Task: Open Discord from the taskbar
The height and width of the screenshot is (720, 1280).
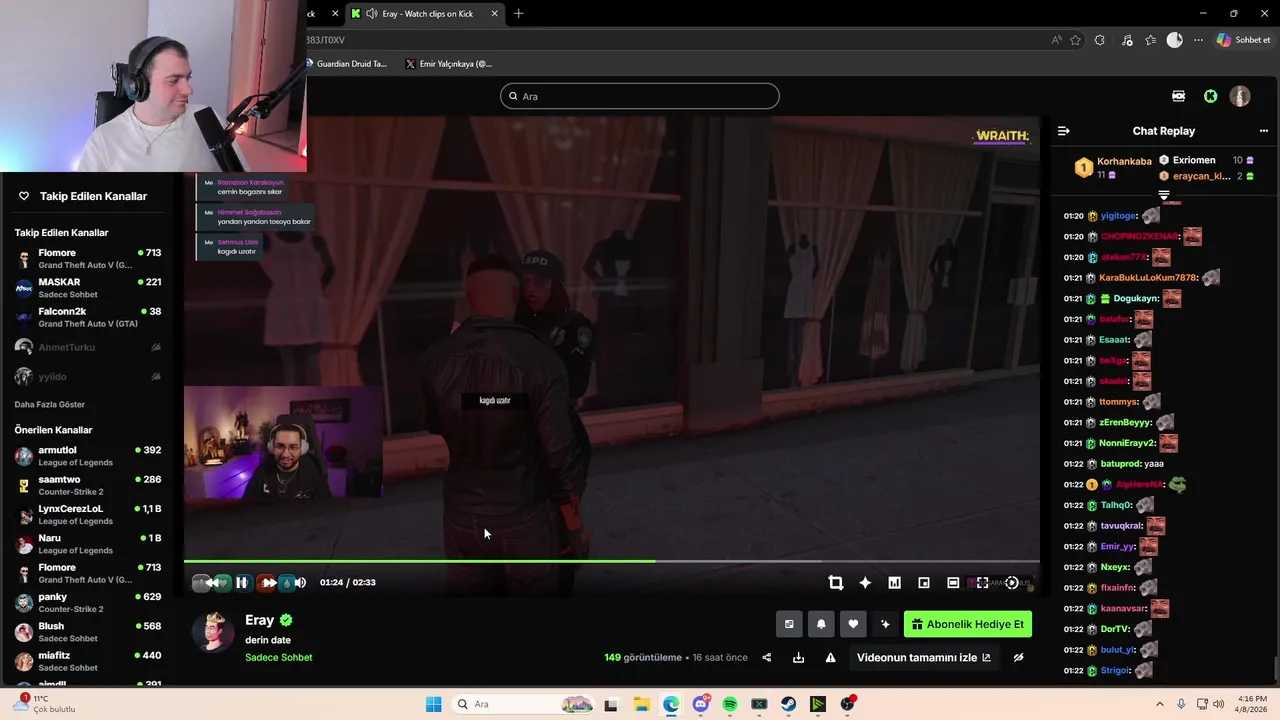Action: pyautogui.click(x=701, y=704)
